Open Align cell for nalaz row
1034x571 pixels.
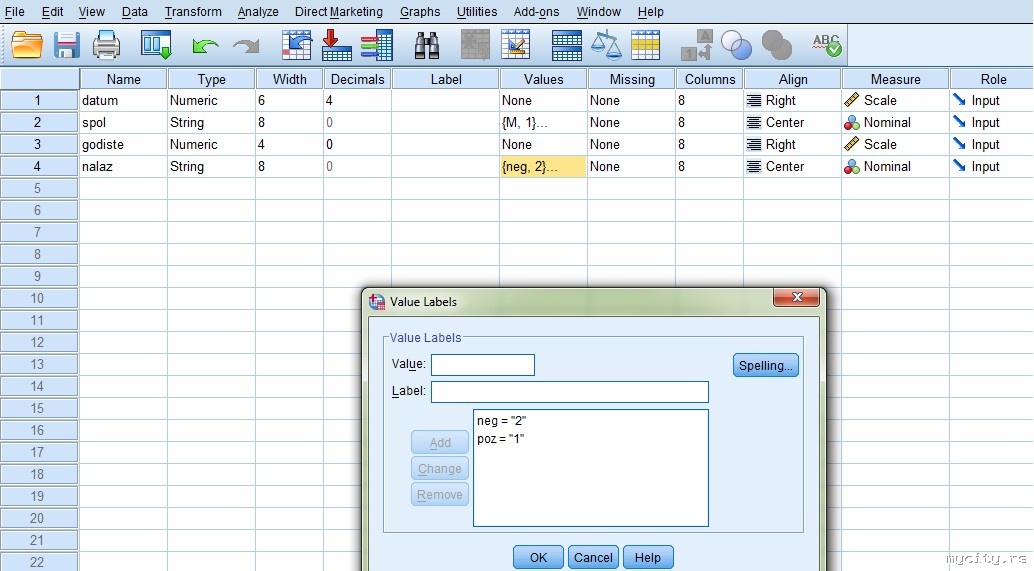(x=792, y=166)
